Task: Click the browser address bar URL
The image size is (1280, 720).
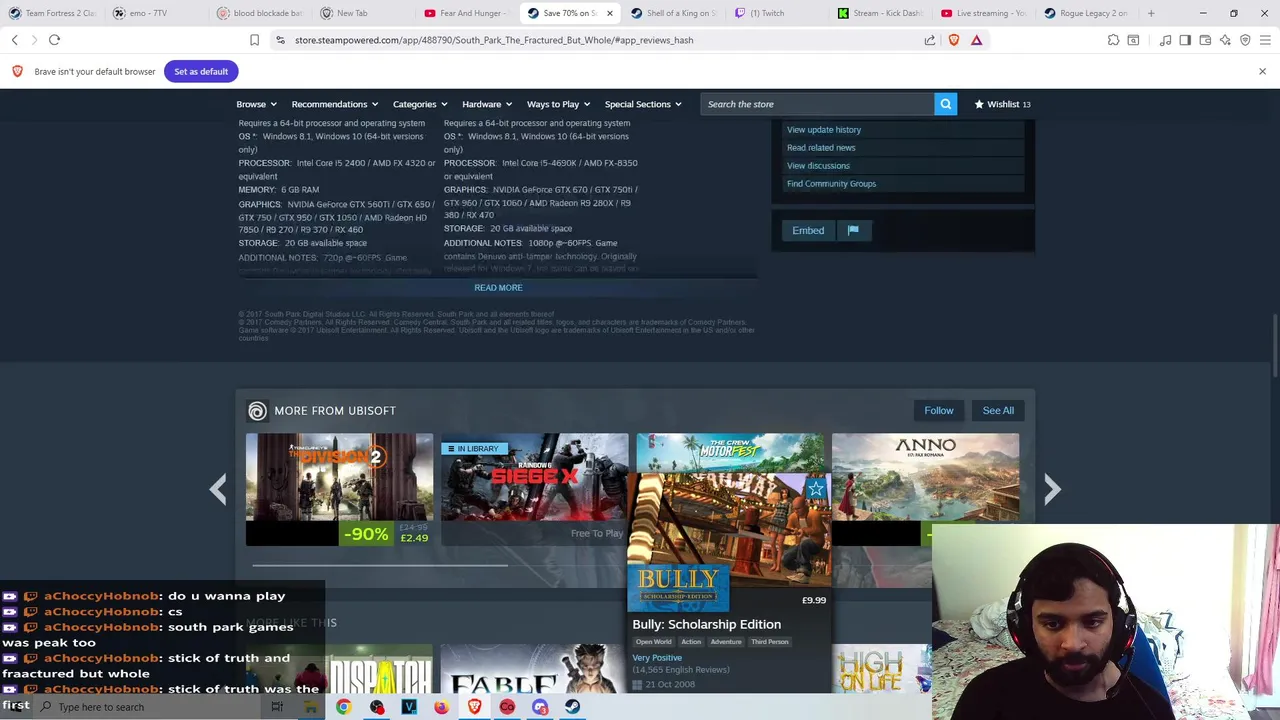Action: 494,40
